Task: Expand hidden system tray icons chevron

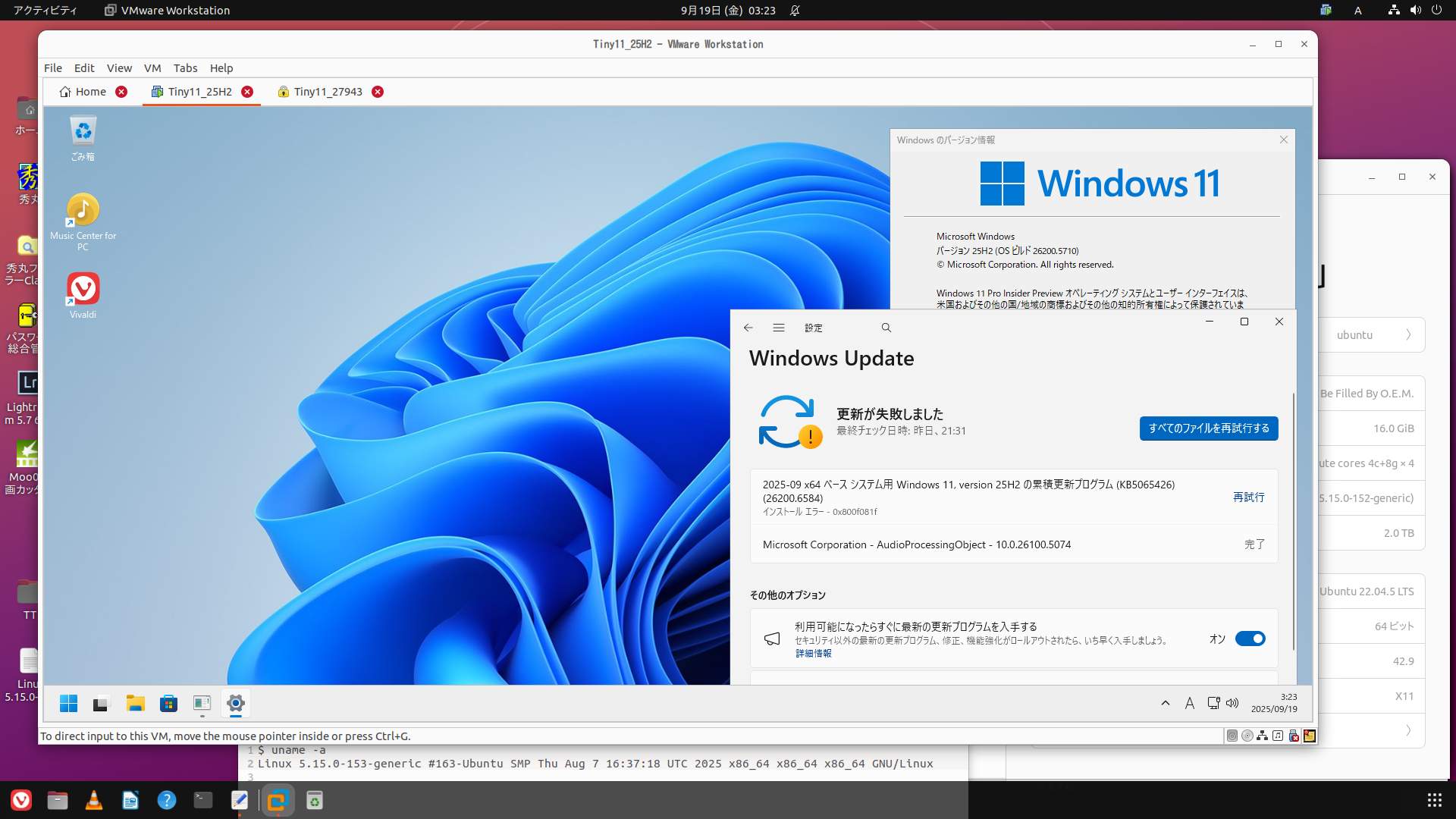Action: (1165, 703)
